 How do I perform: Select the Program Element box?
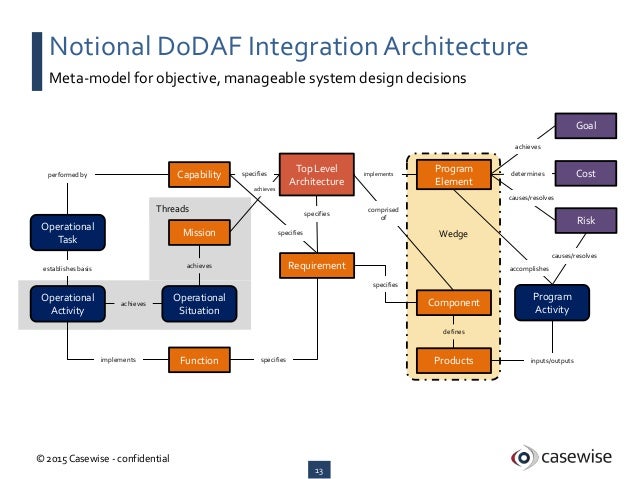click(x=454, y=175)
